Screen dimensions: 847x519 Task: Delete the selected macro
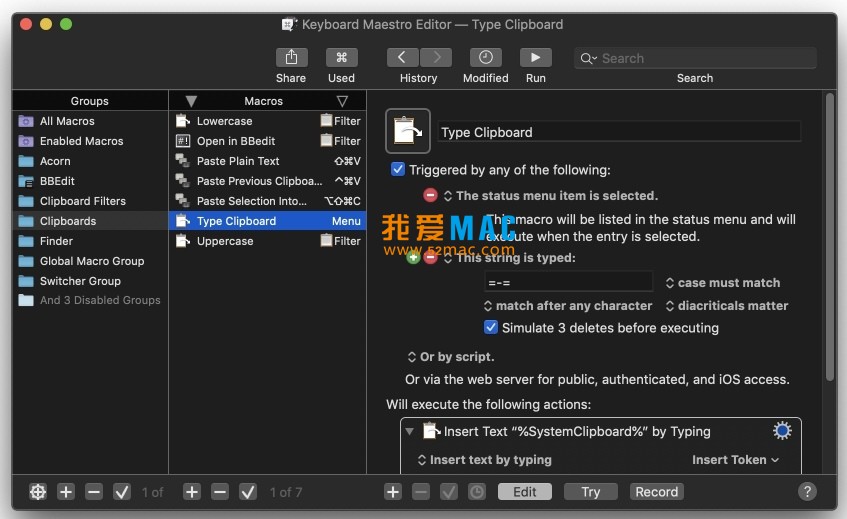click(220, 491)
